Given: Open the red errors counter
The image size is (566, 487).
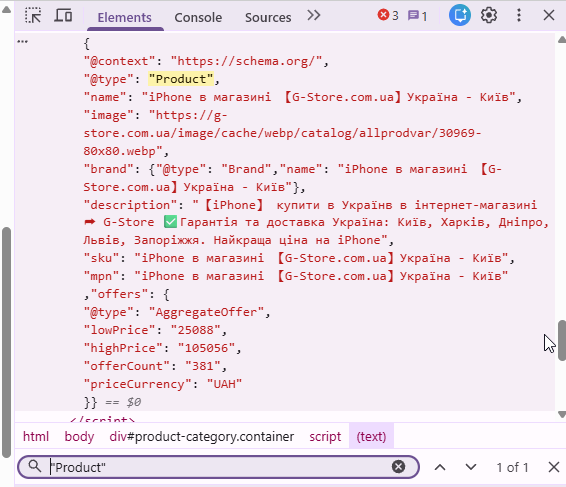Looking at the screenshot, I should click(x=388, y=16).
